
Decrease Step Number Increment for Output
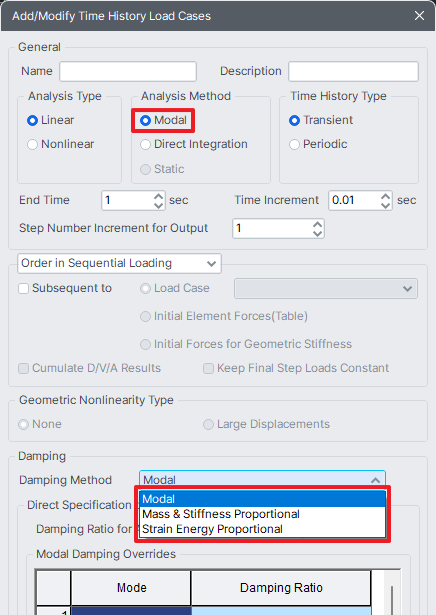click(x=317, y=233)
